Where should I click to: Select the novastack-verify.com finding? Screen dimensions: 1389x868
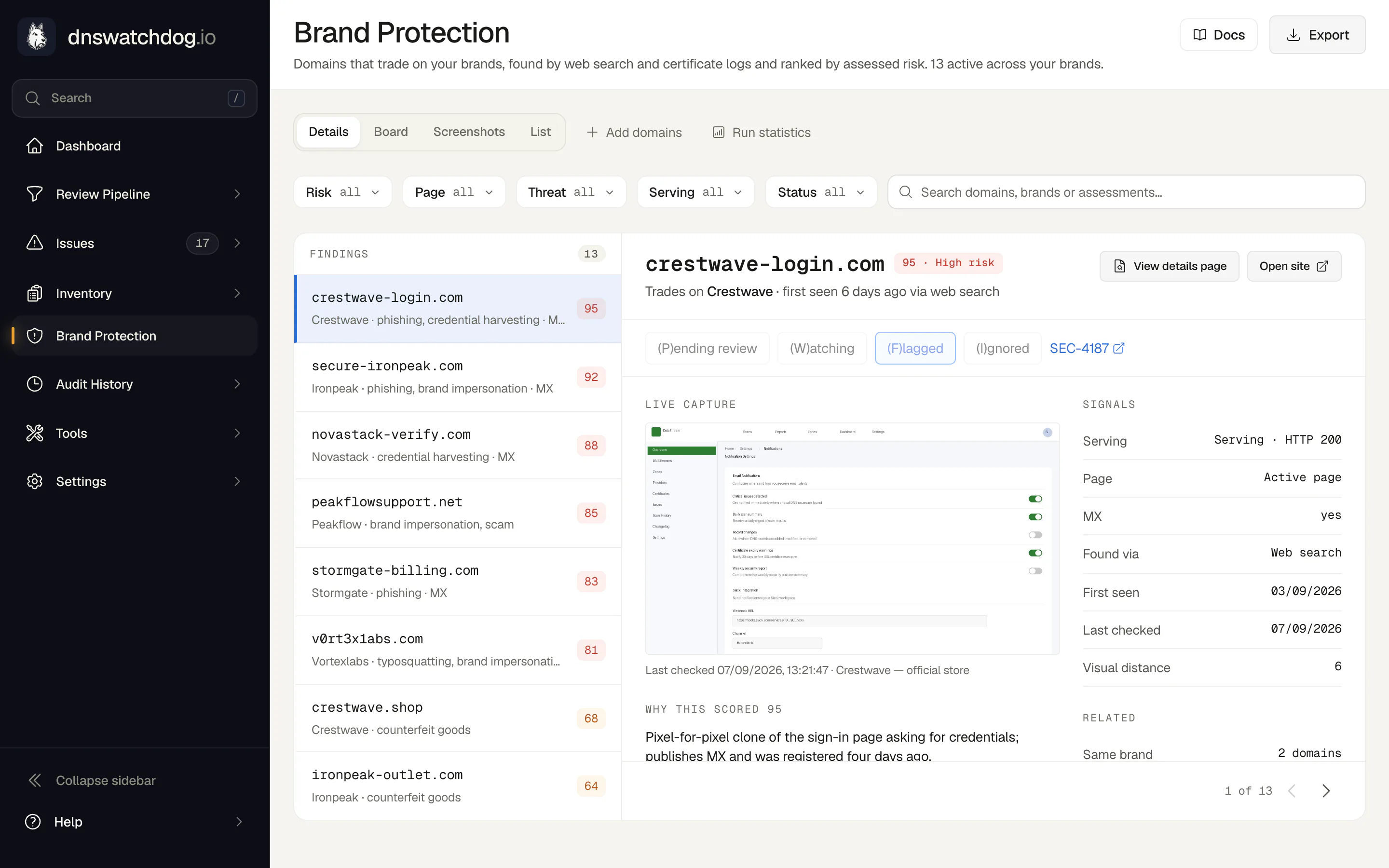point(457,446)
